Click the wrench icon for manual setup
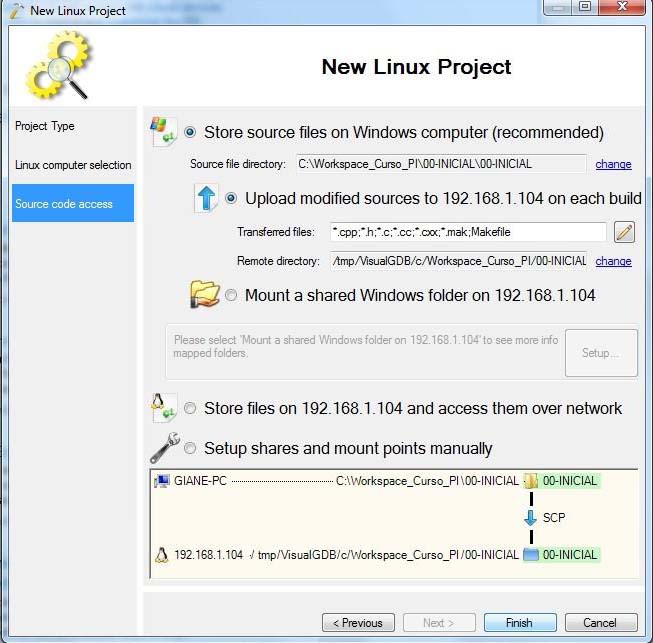Image resolution: width=653 pixels, height=643 pixels. click(x=164, y=448)
